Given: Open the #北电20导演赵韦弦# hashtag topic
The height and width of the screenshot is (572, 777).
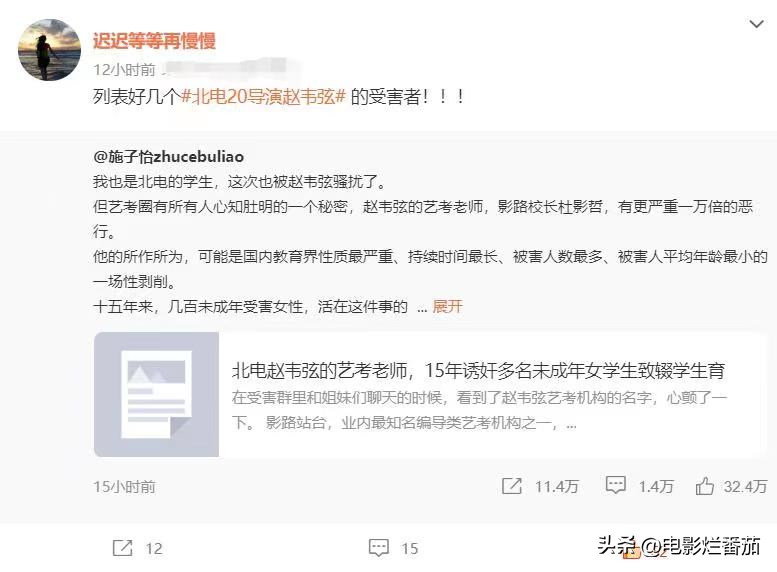Looking at the screenshot, I should [263, 96].
